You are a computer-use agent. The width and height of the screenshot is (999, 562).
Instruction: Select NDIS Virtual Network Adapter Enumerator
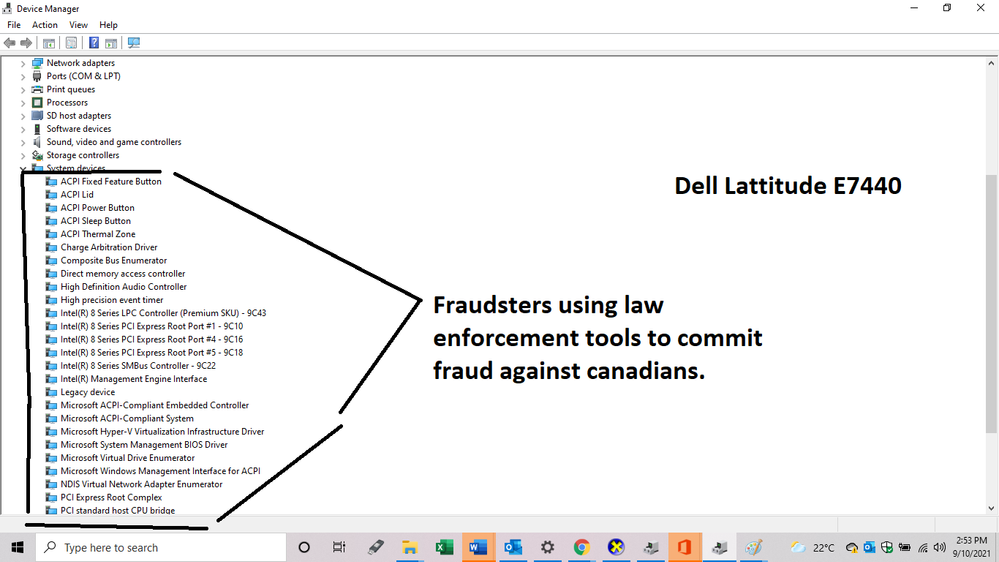point(141,484)
